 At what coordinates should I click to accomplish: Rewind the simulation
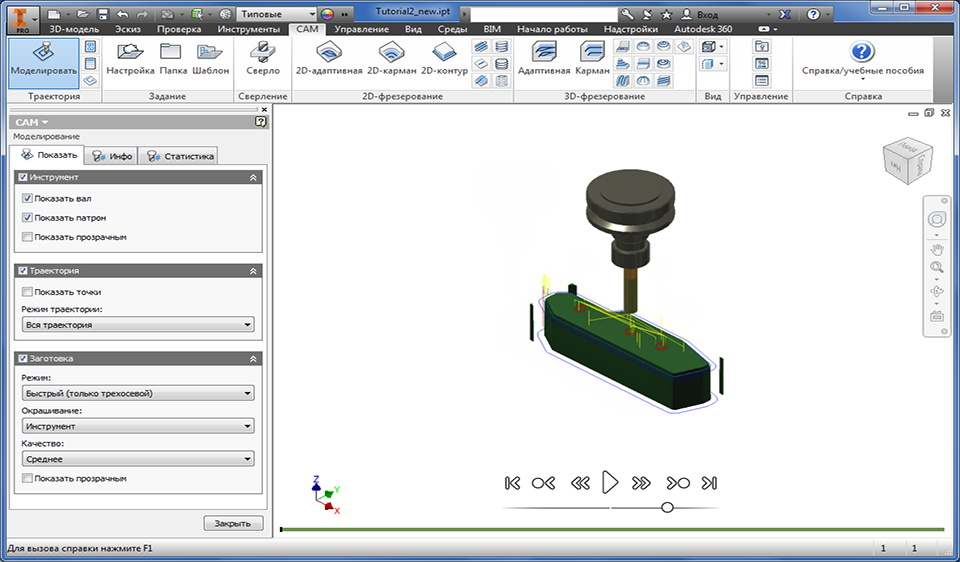coord(580,483)
